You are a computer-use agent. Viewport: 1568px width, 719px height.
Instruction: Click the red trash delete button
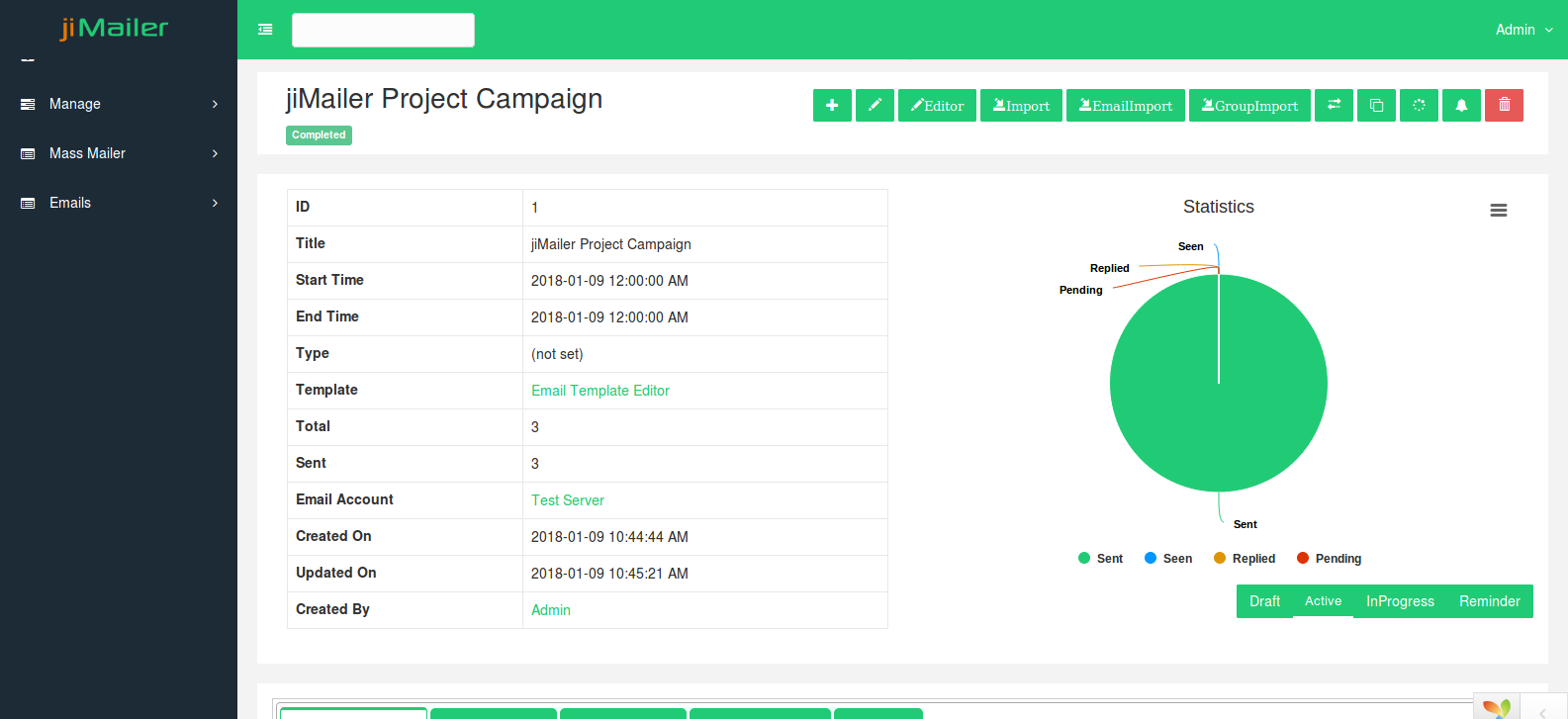pyautogui.click(x=1504, y=105)
